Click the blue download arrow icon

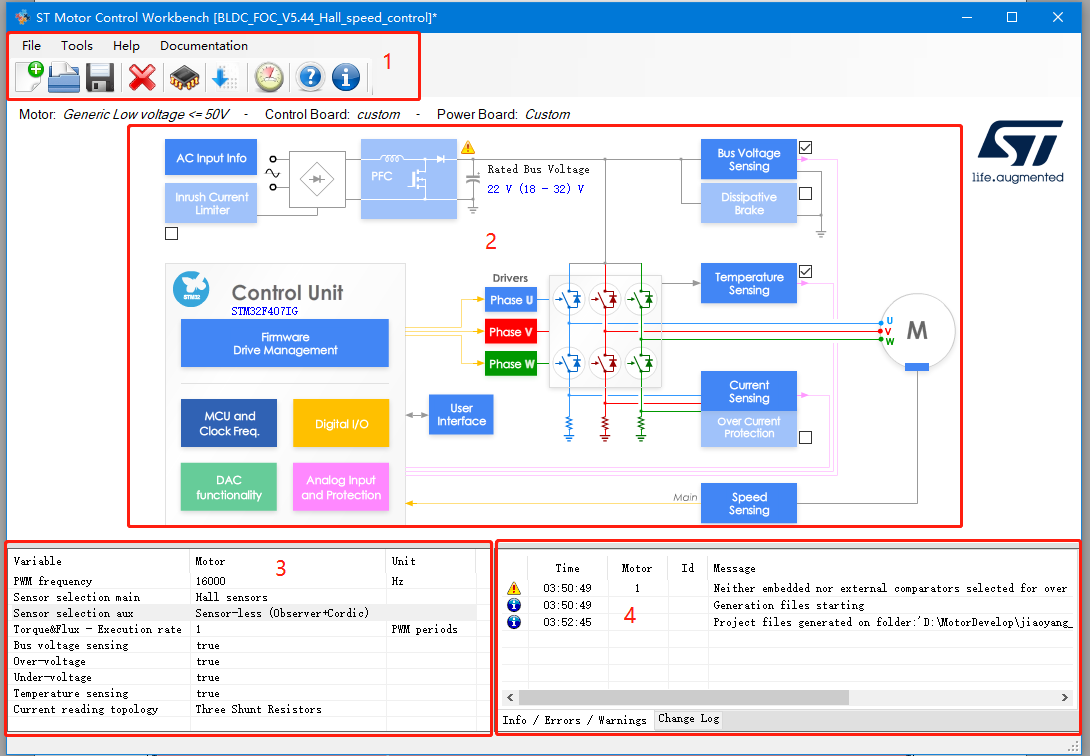click(x=224, y=77)
